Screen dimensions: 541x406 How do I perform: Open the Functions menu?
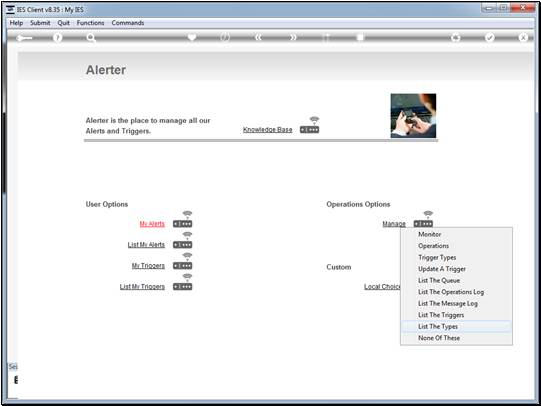(x=90, y=23)
